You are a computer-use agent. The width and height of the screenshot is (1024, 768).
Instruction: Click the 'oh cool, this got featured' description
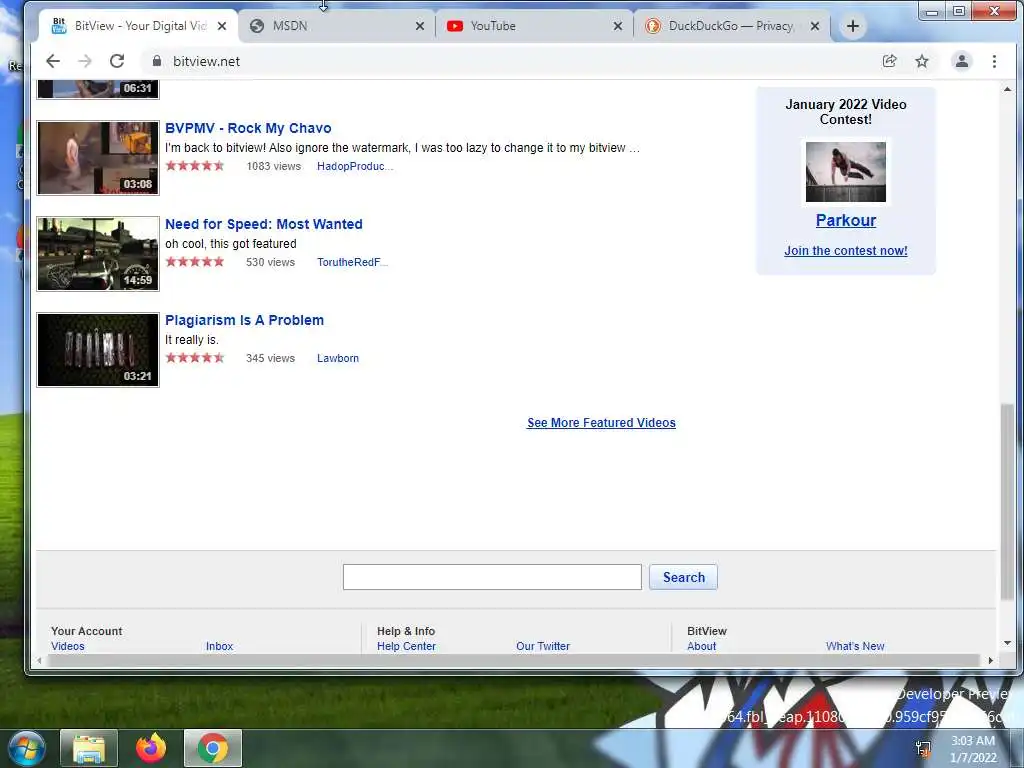click(231, 244)
